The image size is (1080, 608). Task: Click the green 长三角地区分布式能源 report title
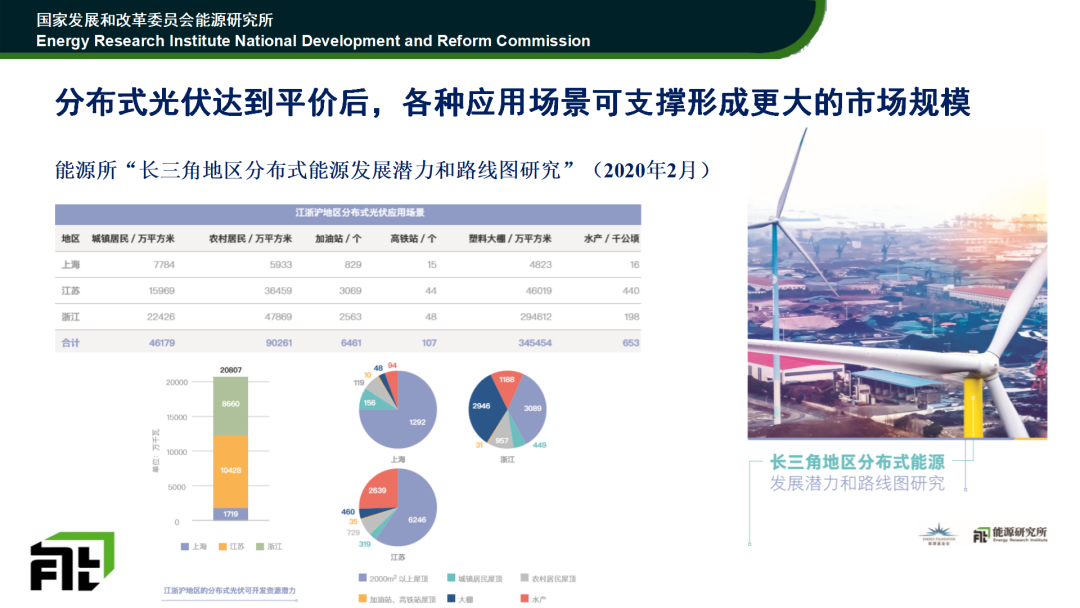857,462
